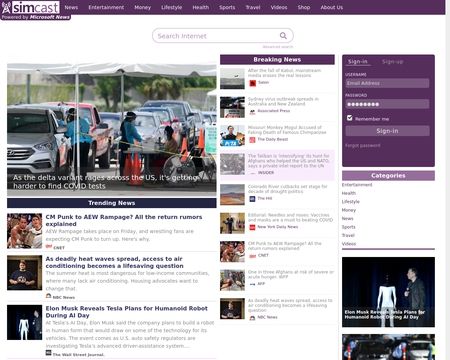The width and height of the screenshot is (450, 360).
Task: Open the Elon Musk robot thumbnail in sidebar
Action: coord(388,292)
